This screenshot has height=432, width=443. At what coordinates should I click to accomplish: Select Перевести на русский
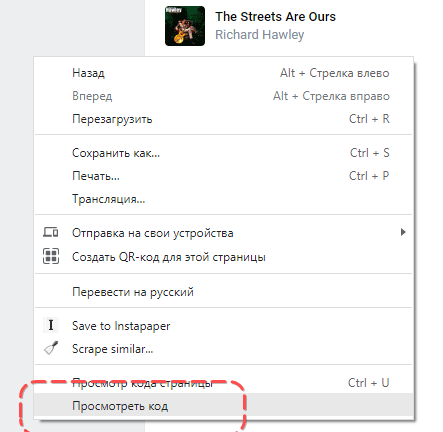[x=224, y=292]
